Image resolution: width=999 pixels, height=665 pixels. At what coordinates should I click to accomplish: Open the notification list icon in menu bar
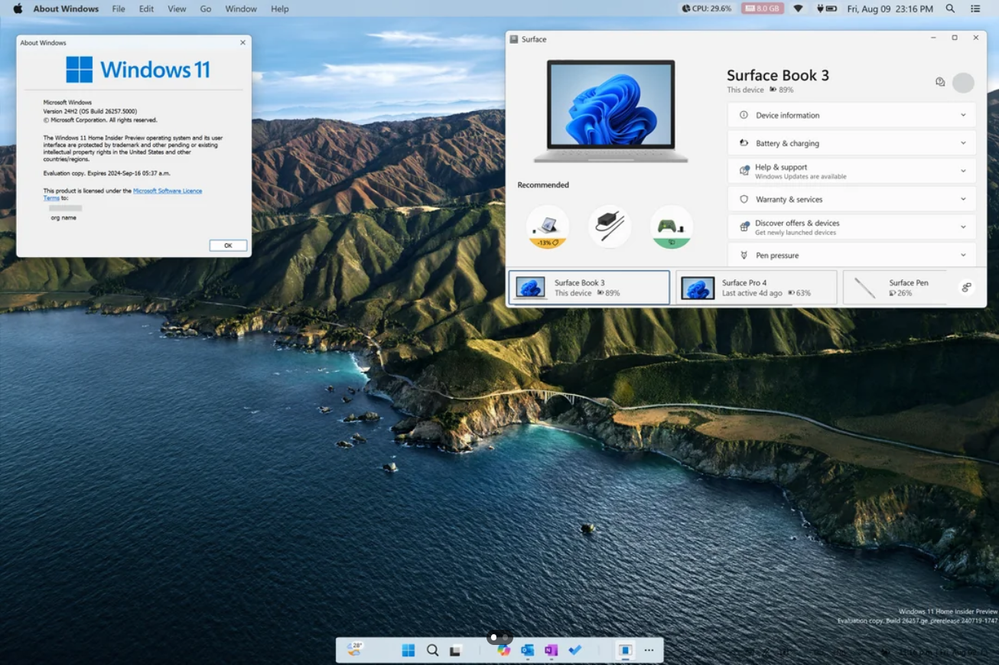pyautogui.click(x=975, y=8)
